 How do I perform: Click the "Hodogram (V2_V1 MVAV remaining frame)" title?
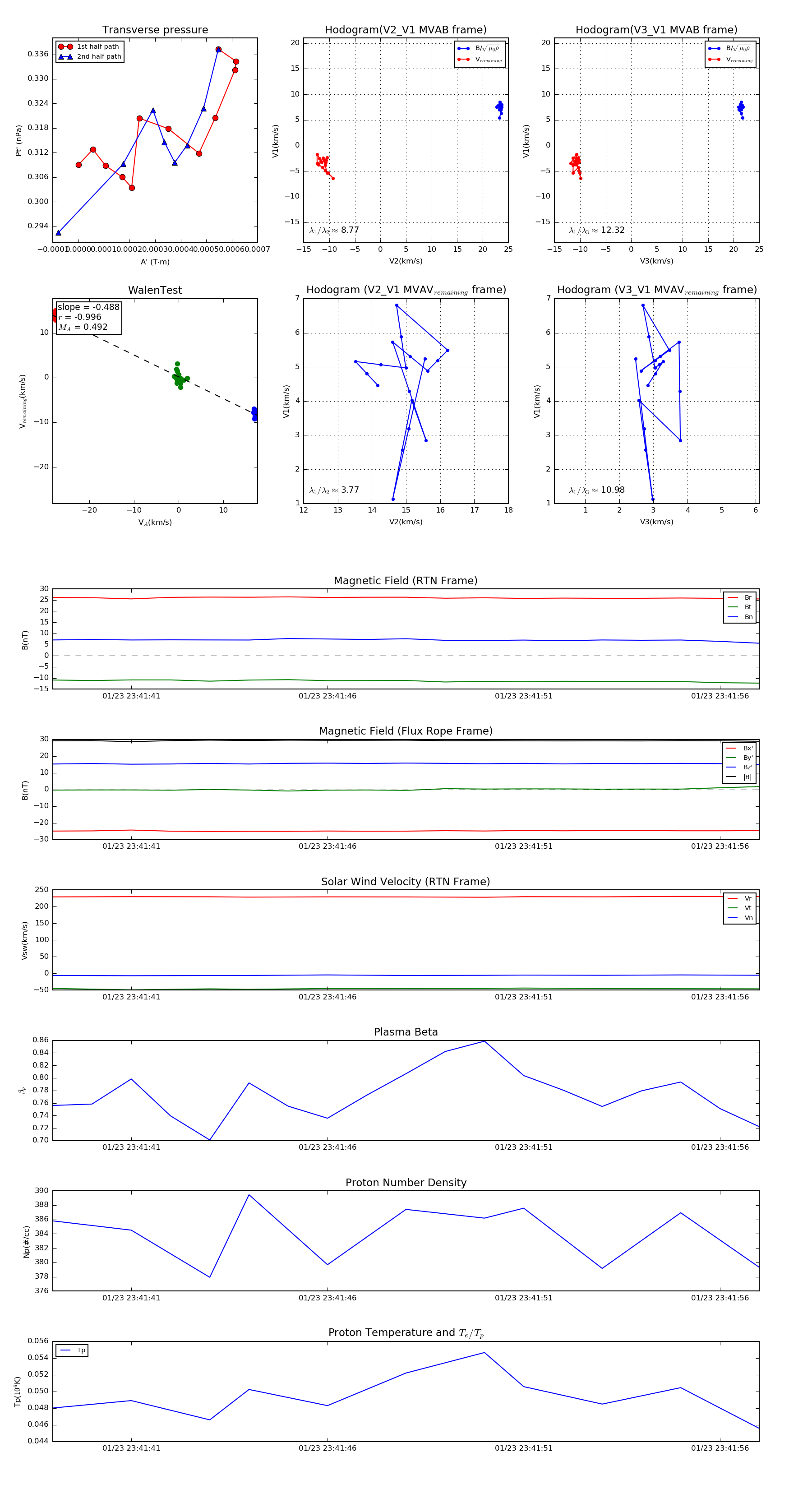tap(406, 290)
